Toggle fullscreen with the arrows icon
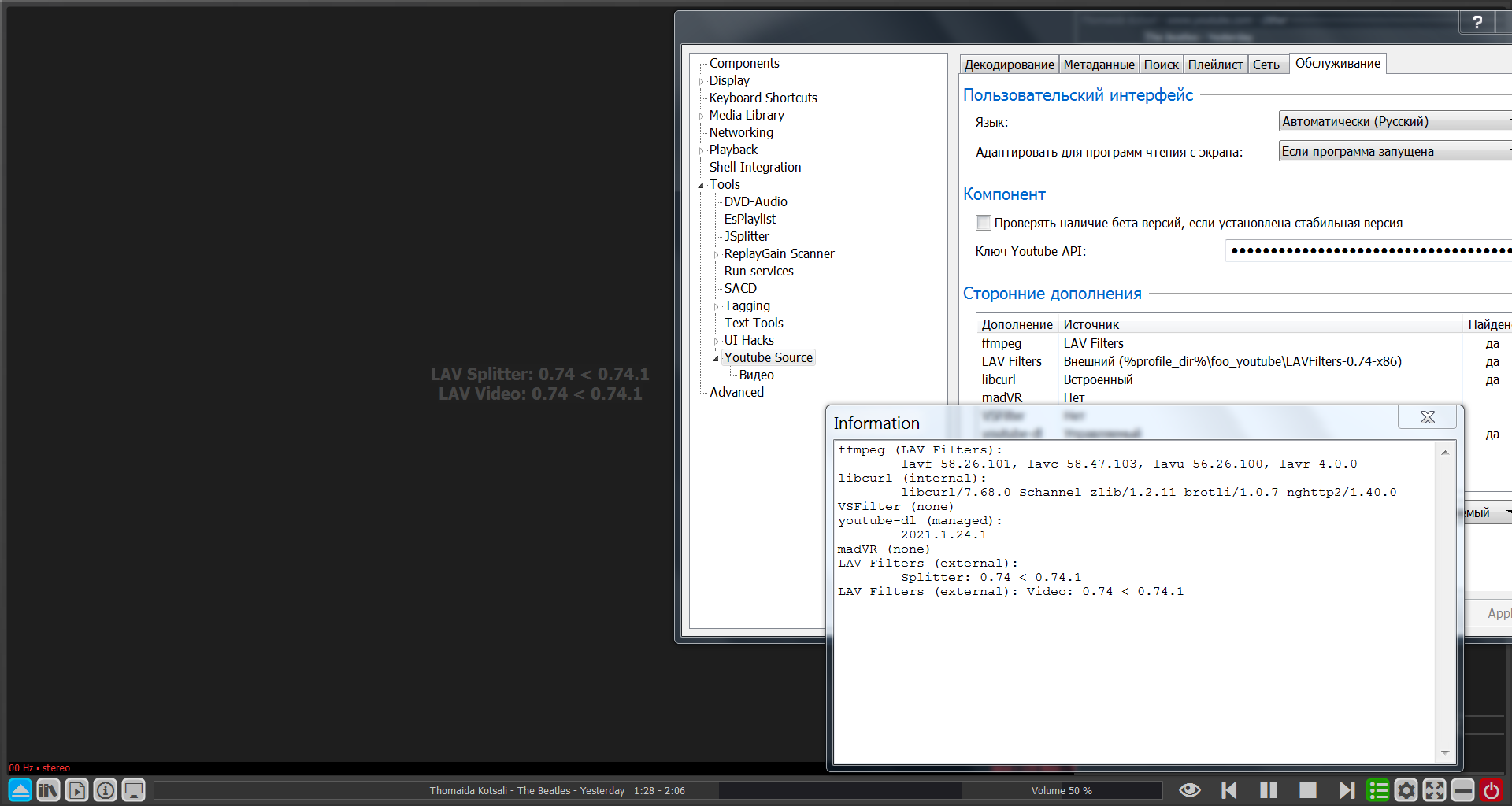The height and width of the screenshot is (806, 1512). click(x=1434, y=789)
